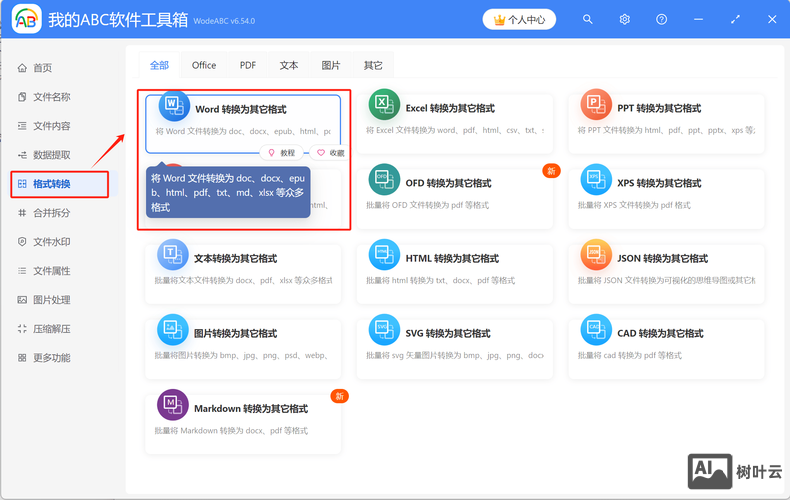Click the SVG conversion icon
The width and height of the screenshot is (790, 500).
pos(384,330)
